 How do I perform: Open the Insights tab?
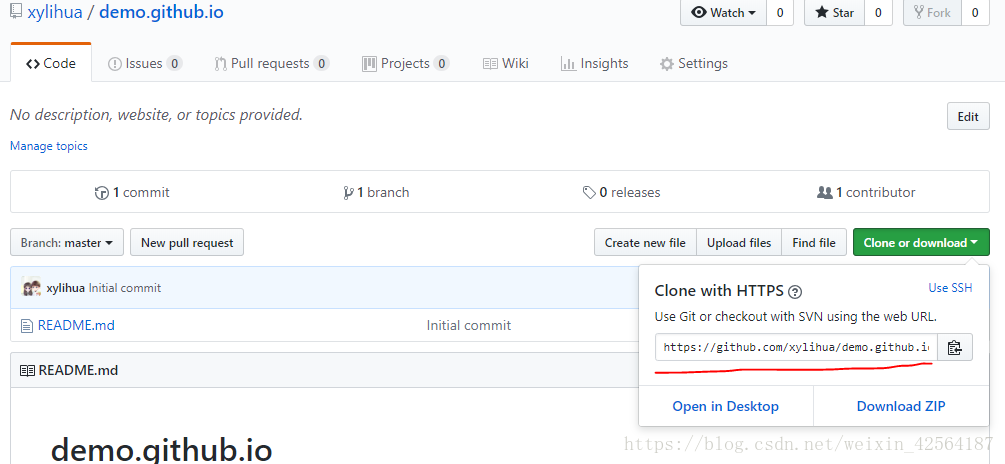pyautogui.click(x=594, y=63)
